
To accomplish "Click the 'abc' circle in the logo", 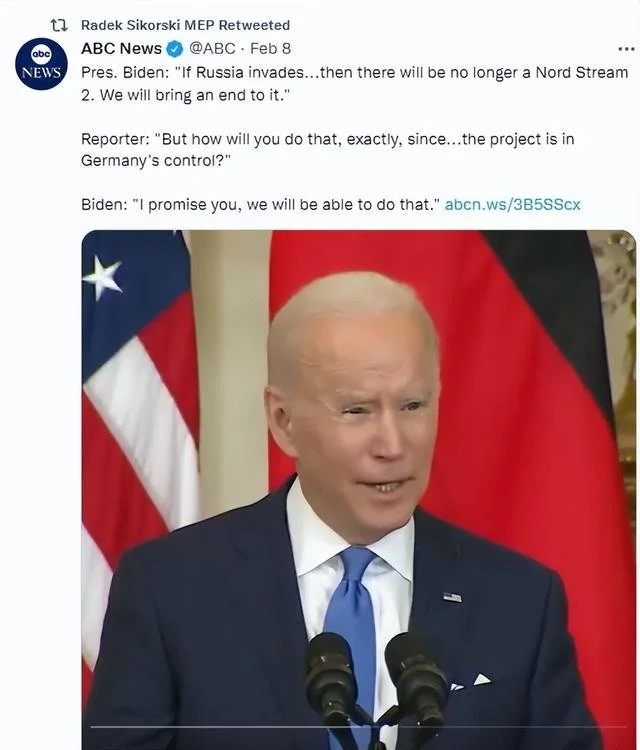I will tap(41, 55).
